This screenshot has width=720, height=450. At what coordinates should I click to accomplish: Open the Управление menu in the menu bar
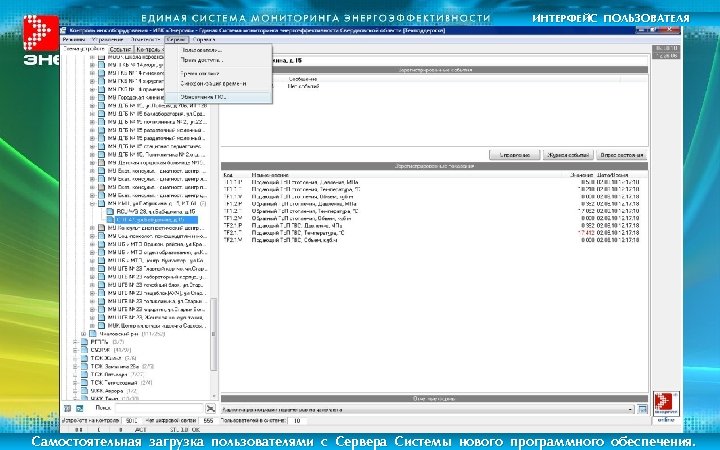coord(107,40)
